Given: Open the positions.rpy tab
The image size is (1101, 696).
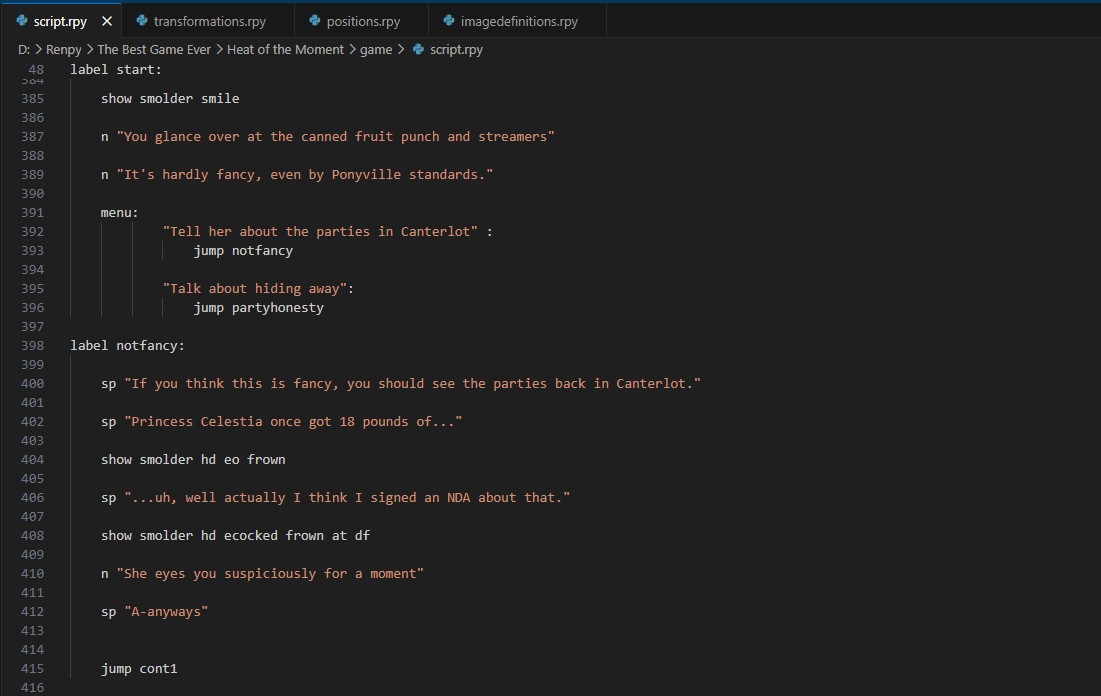Looking at the screenshot, I should (x=363, y=21).
